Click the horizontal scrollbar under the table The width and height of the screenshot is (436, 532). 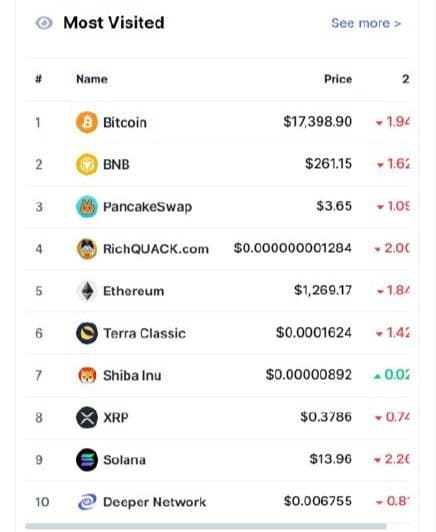pos(206,526)
